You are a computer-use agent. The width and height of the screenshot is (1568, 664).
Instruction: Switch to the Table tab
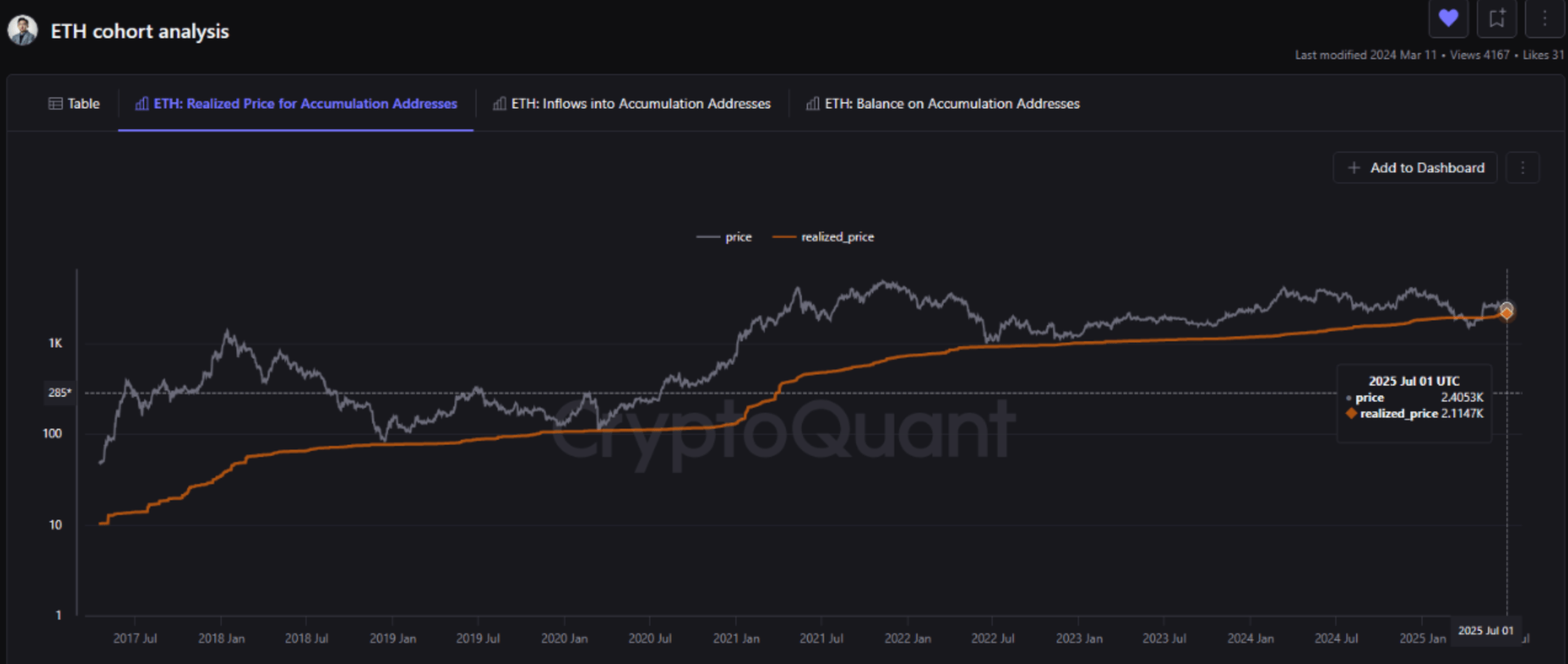pos(84,103)
